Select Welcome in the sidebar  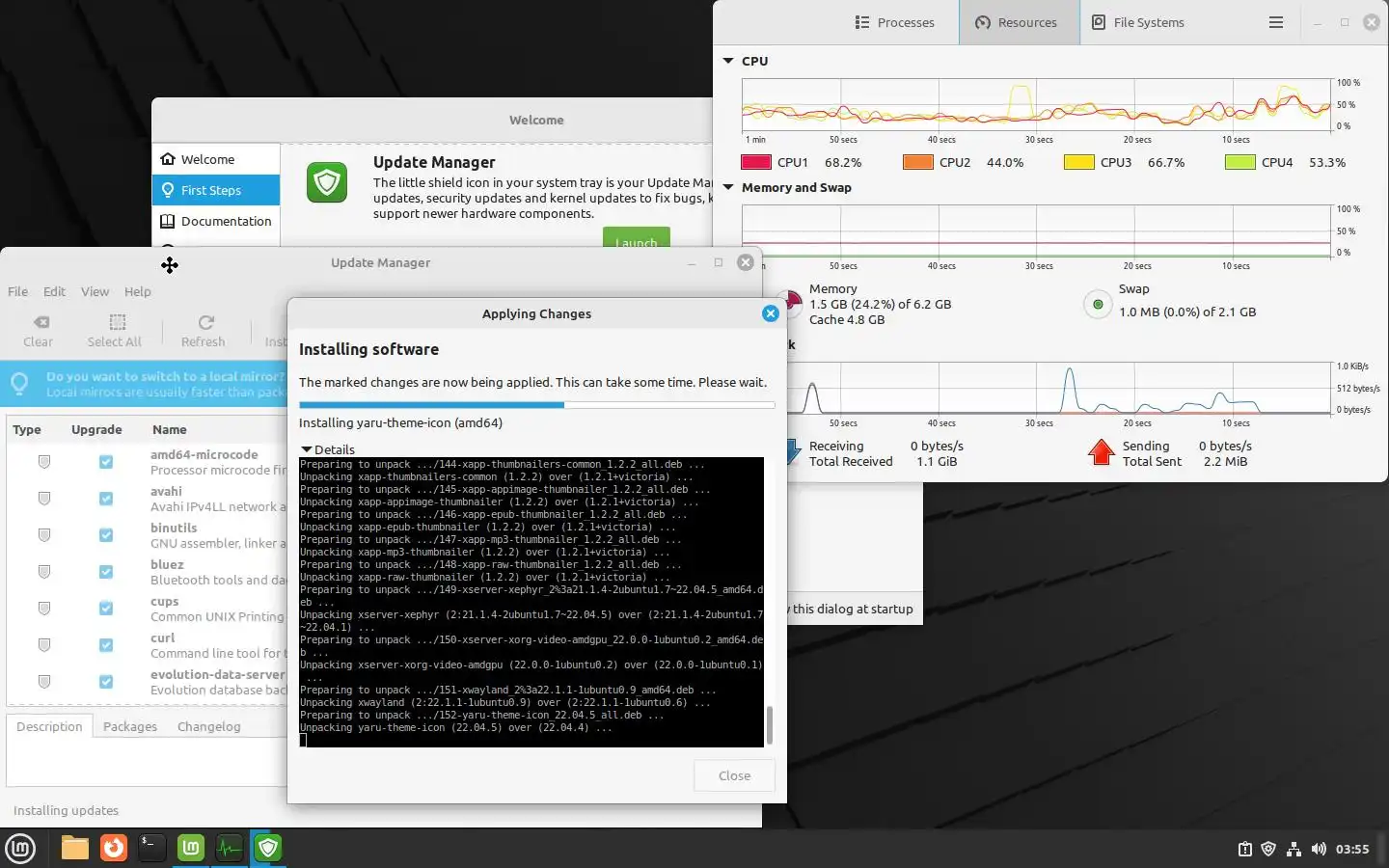pyautogui.click(x=216, y=159)
